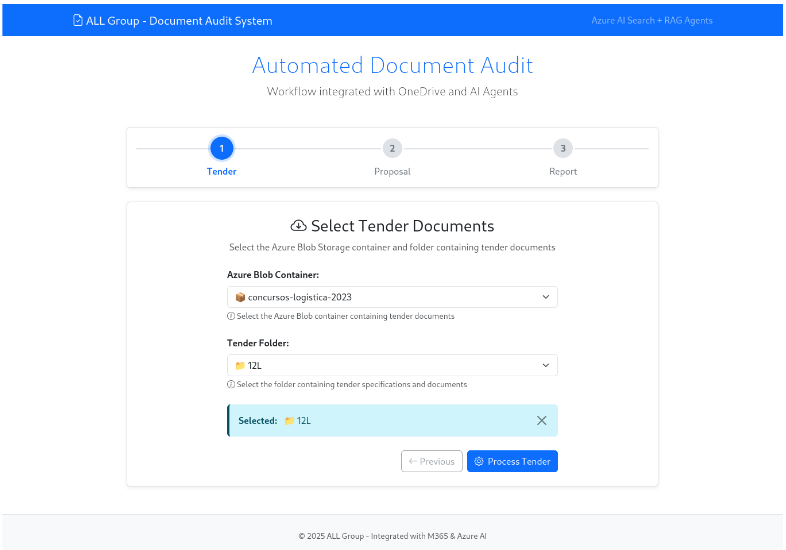This screenshot has width=786, height=550.
Task: Click the gear icon on Process Tender
Action: click(x=479, y=461)
